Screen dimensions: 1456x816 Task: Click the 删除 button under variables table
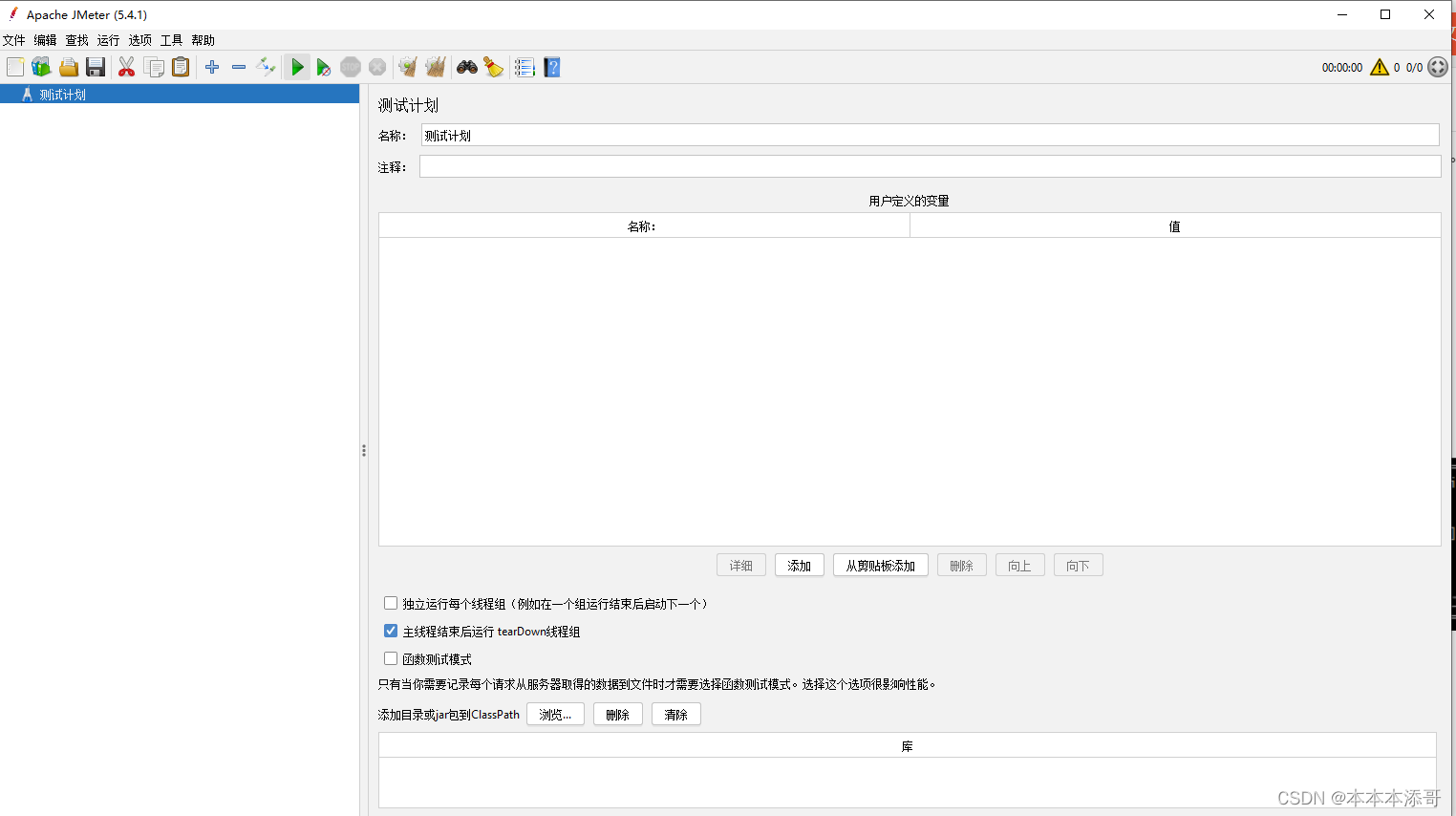coord(962,566)
